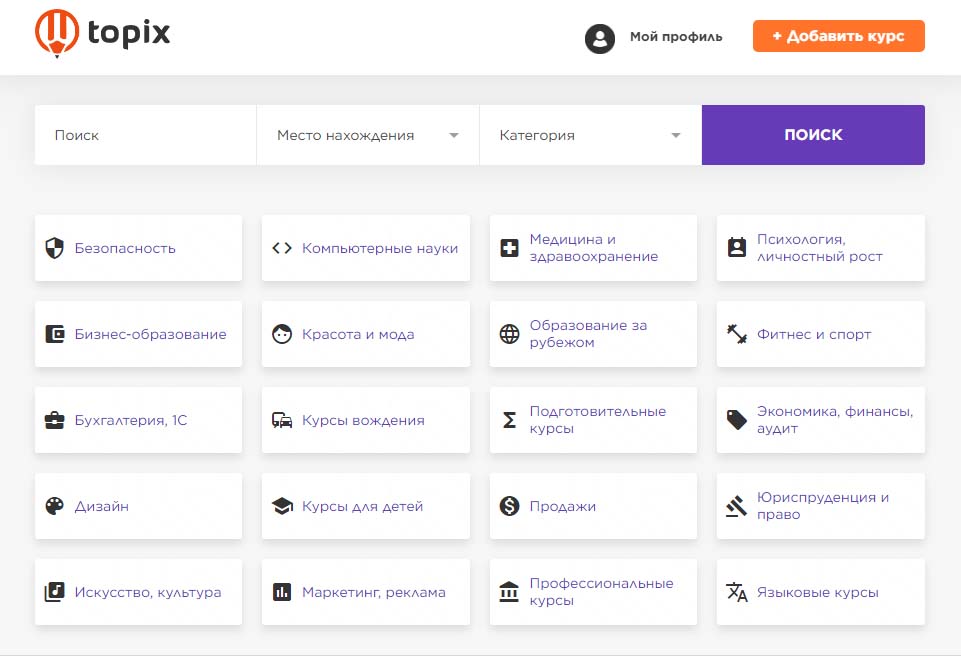The image size is (961, 656).
Task: Click the dumbbell icon for Фитнес и спорт
Action: (x=737, y=334)
